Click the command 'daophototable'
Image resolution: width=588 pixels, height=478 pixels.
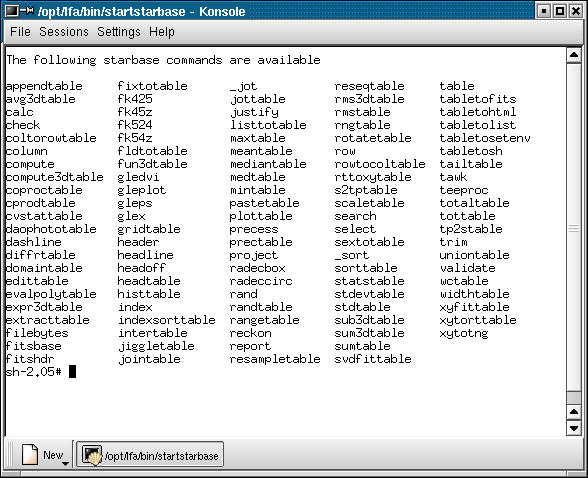pyautogui.click(x=51, y=229)
